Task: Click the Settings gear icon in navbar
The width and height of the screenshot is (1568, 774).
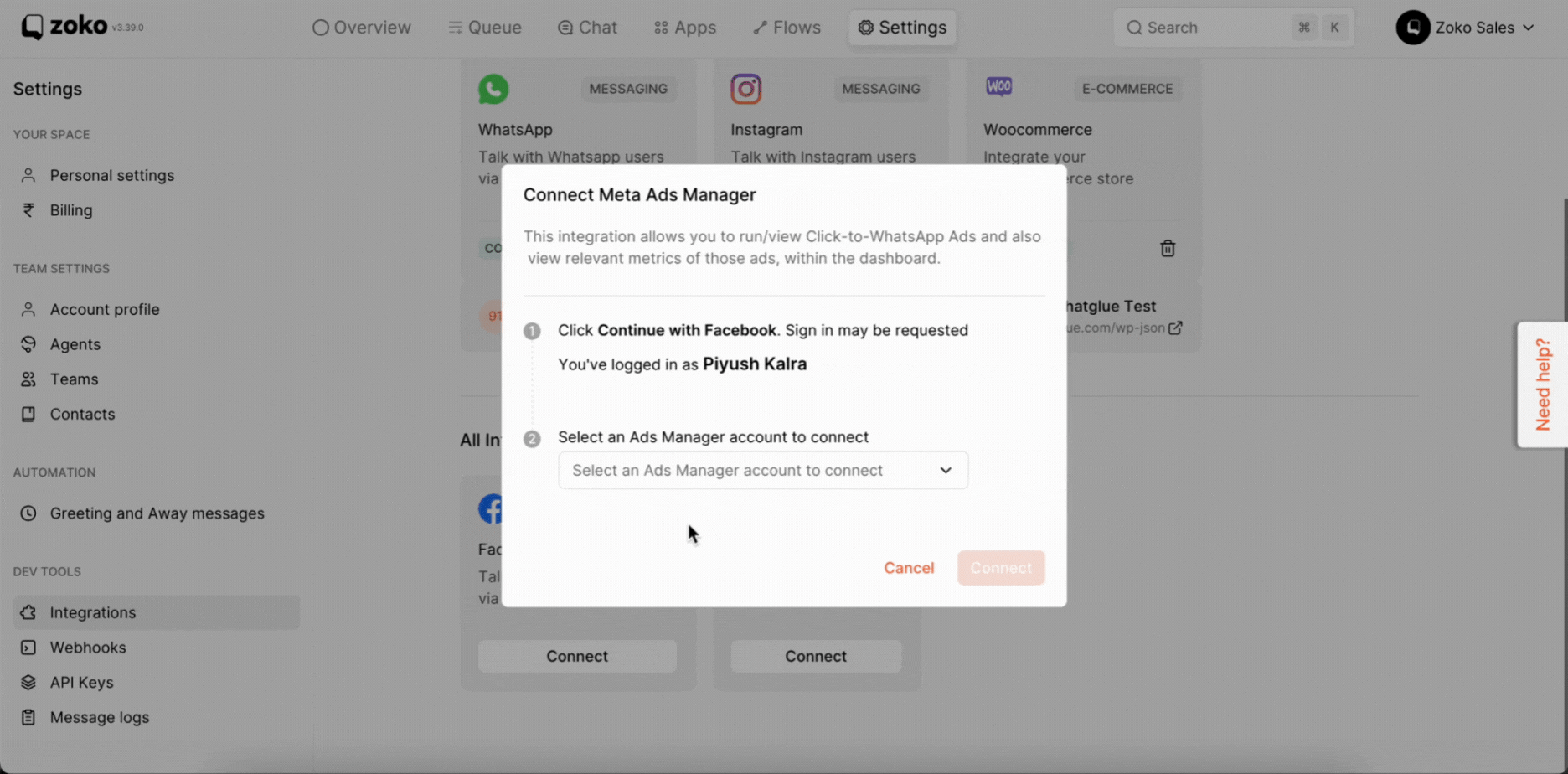Action: [x=866, y=28]
